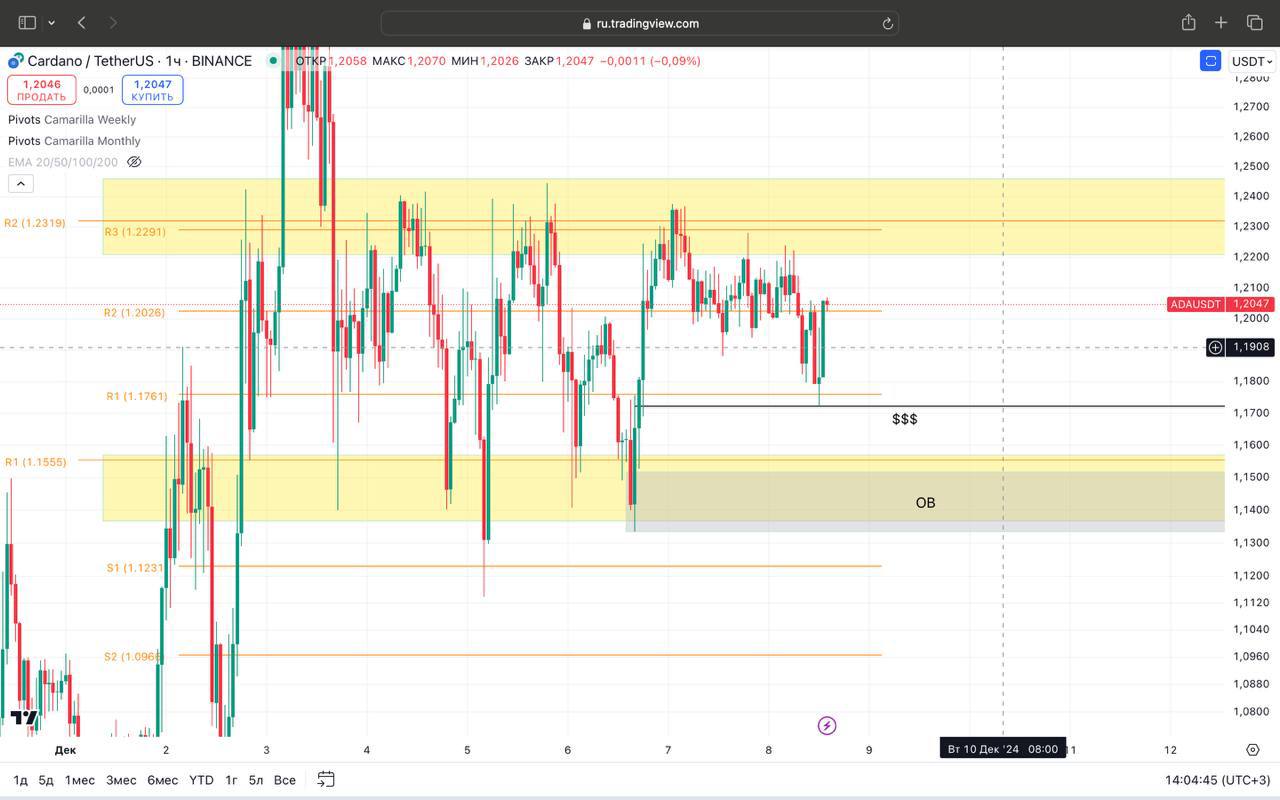This screenshot has height=800, width=1280.
Task: Open the Safari share icon
Action: (x=1188, y=22)
